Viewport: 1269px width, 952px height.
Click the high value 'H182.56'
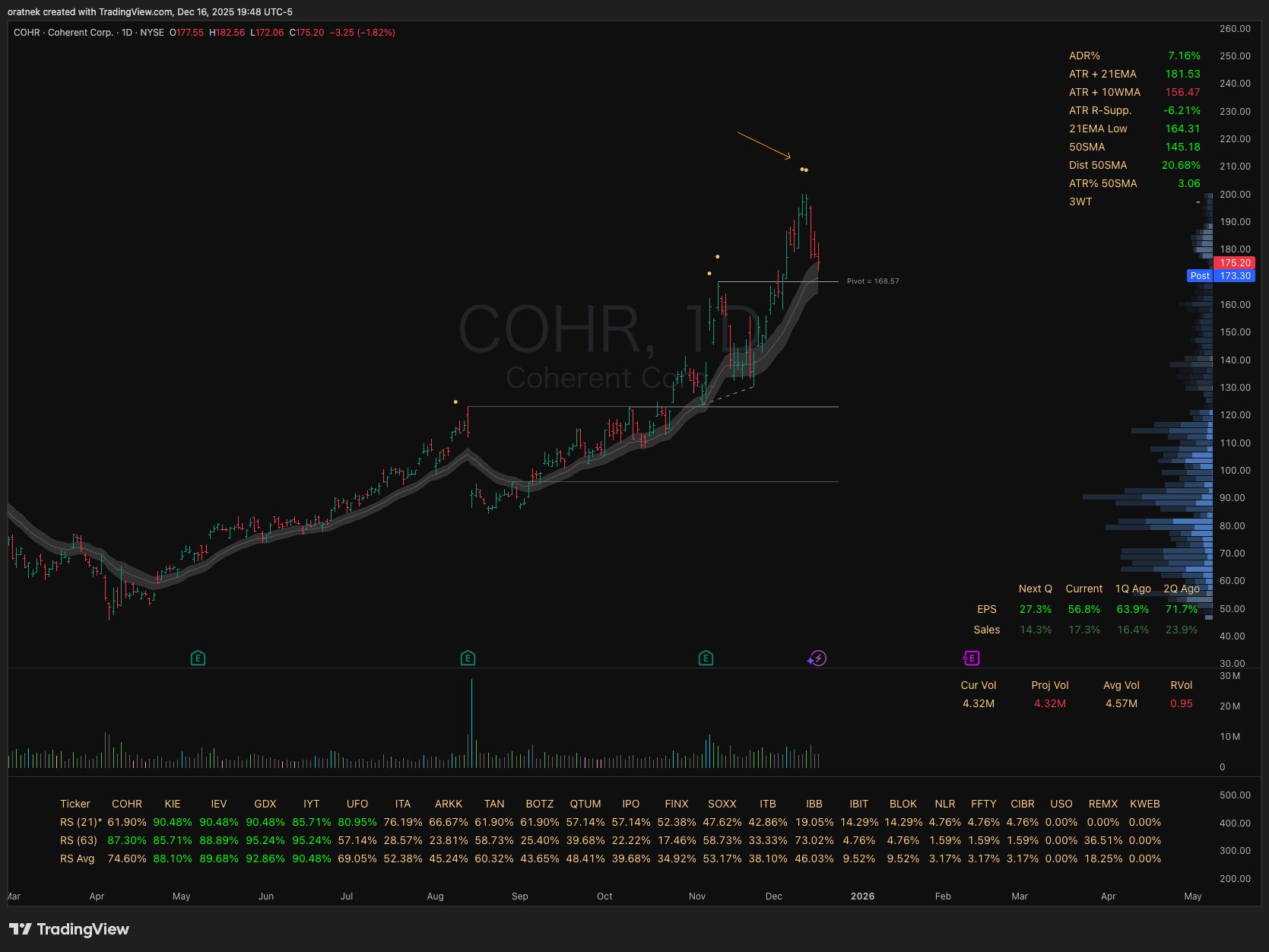[x=227, y=33]
